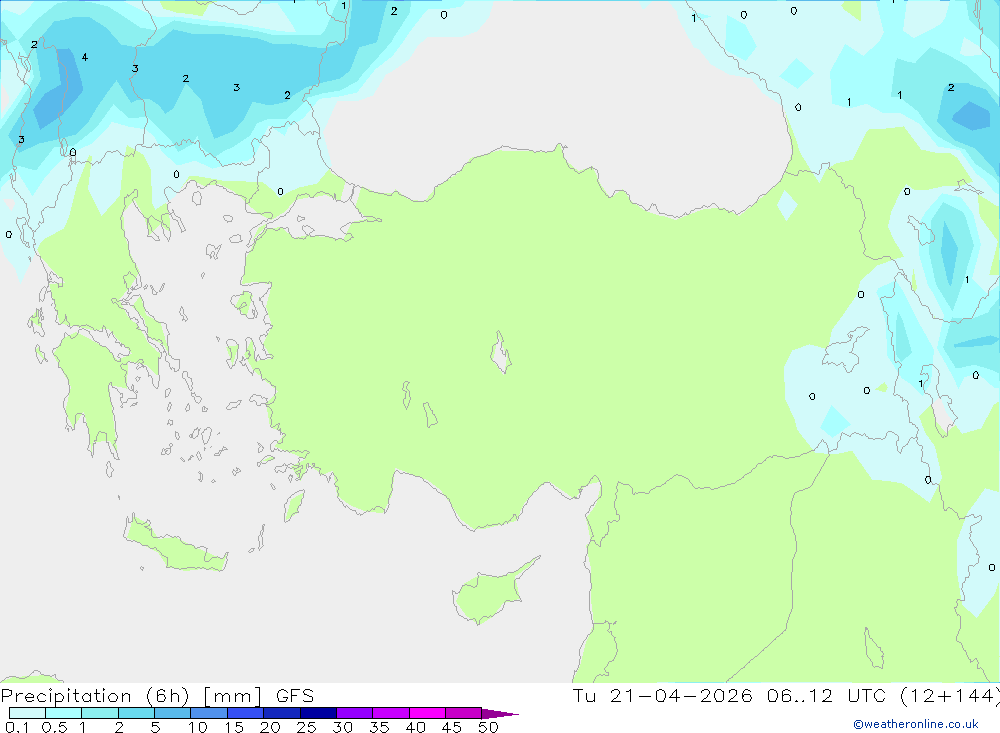Click the 10–15 mm legend color swatch
Screen dimensions: 1000x733
click(209, 713)
